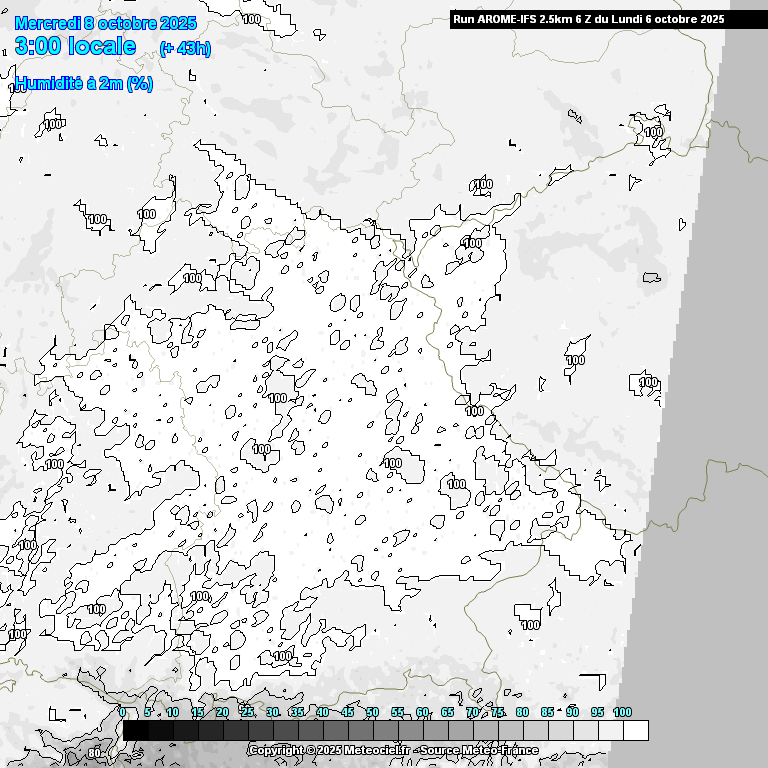Click the '80' contour label on map
Image resolution: width=768 pixels, height=768 pixels.
[94, 752]
